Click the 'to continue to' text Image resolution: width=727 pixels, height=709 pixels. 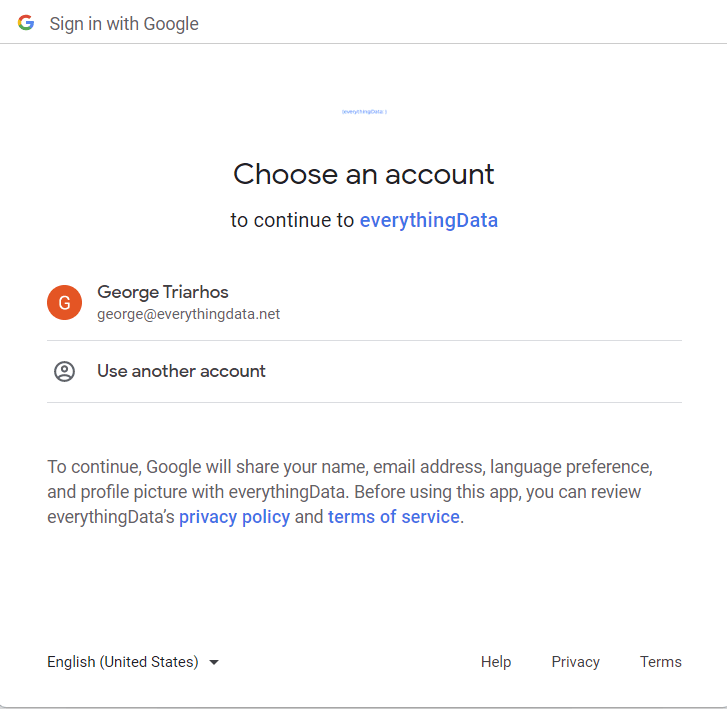click(292, 220)
